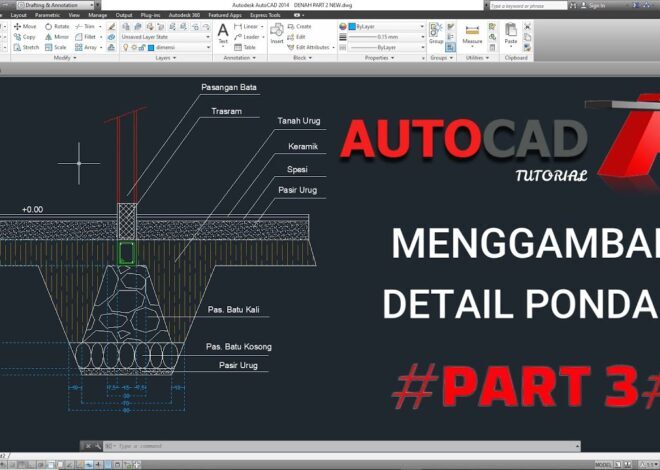Click the Plug-ins ribbon tab
Screen dimensions: 660x470
pyautogui.click(x=150, y=15)
